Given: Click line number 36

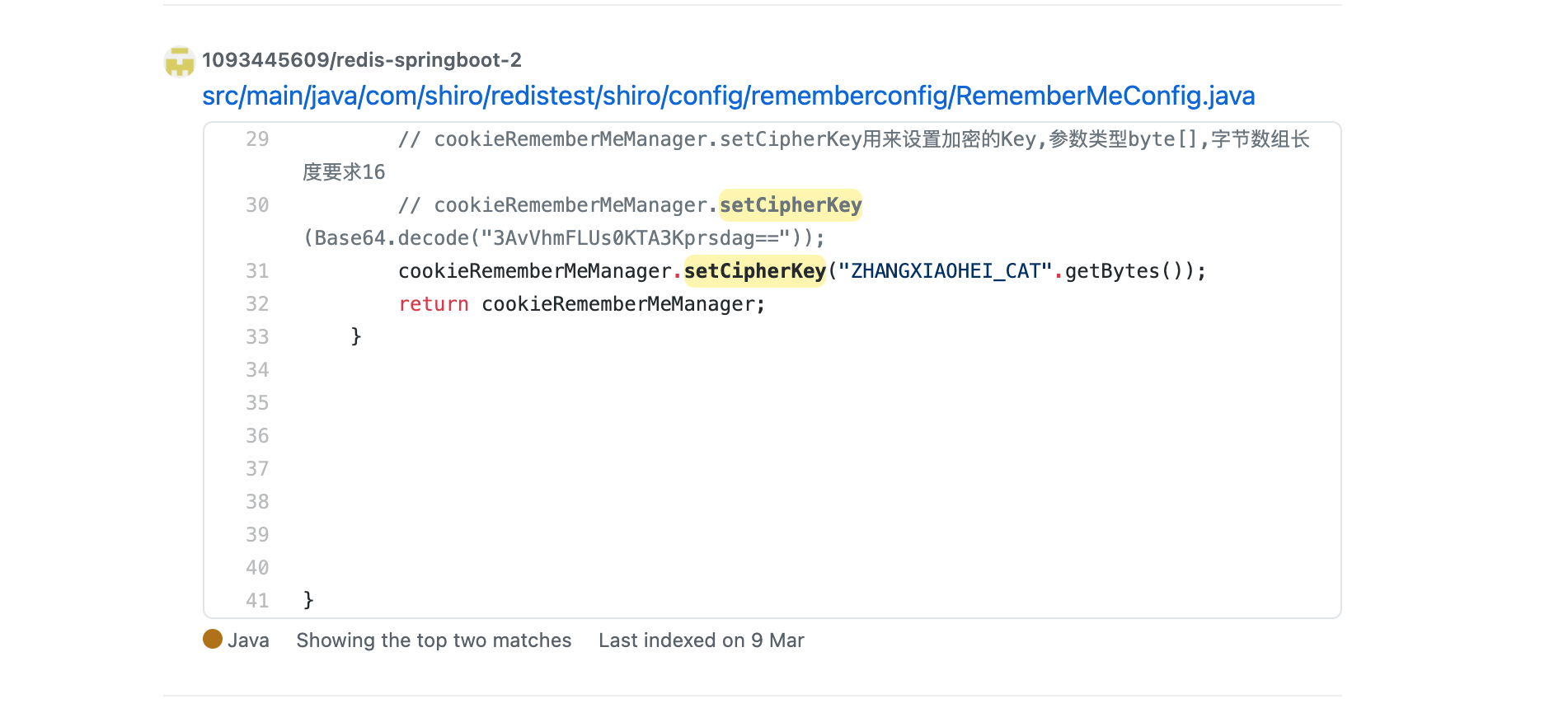Looking at the screenshot, I should click(257, 436).
